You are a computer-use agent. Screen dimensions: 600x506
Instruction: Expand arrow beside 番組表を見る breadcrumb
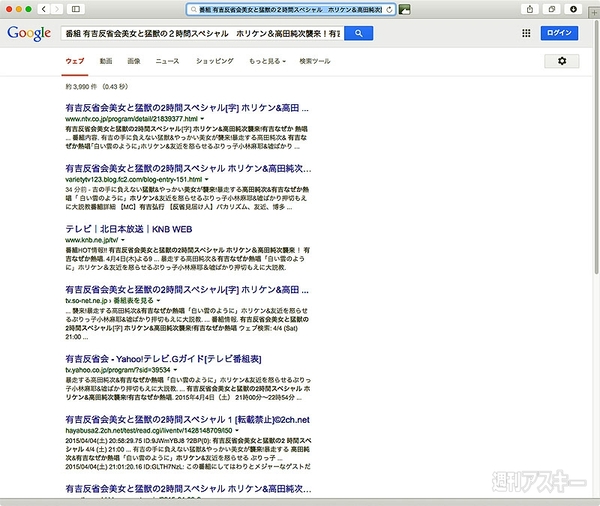[x=158, y=301]
